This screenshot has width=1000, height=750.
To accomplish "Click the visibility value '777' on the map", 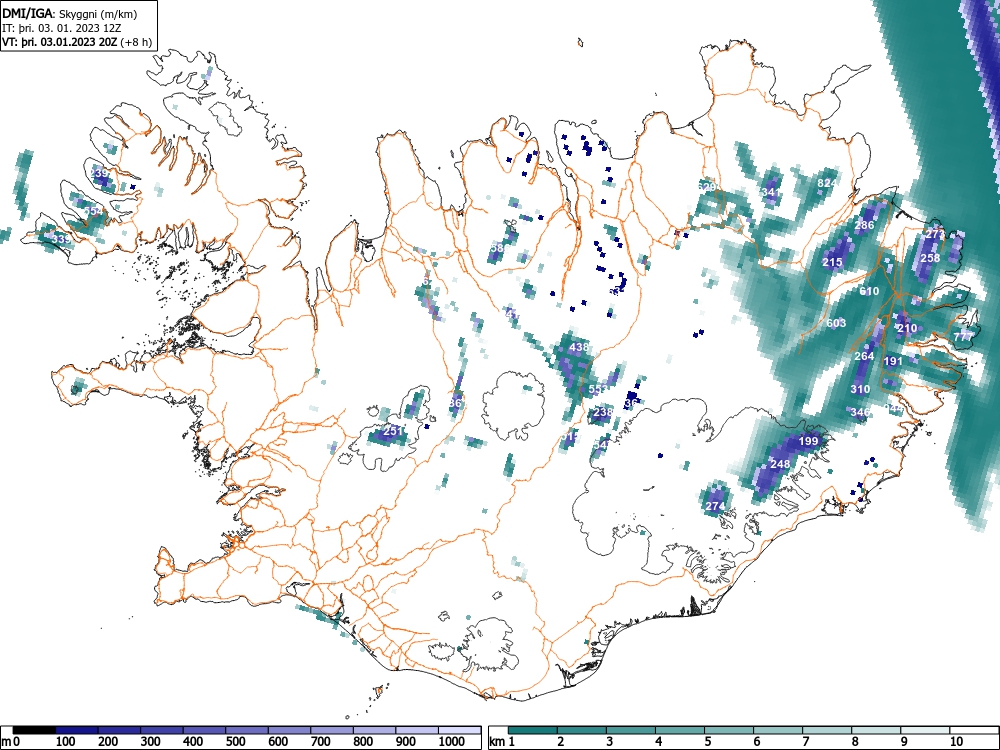I will pos(963,336).
